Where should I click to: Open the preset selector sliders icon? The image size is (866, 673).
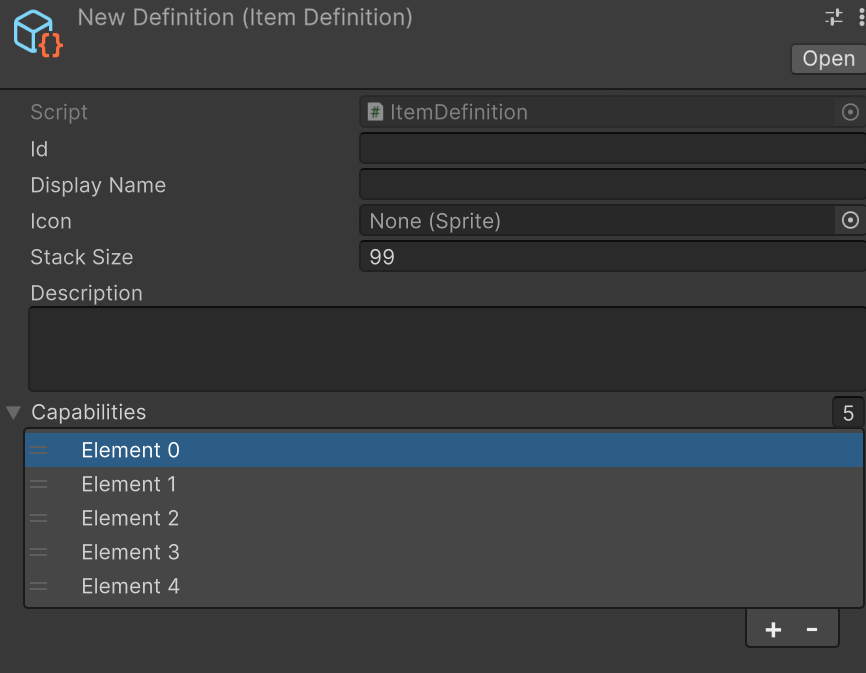[x=833, y=17]
